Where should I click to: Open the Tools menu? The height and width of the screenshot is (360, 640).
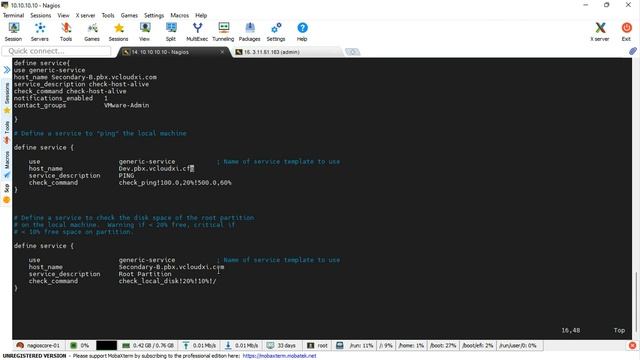point(108,15)
